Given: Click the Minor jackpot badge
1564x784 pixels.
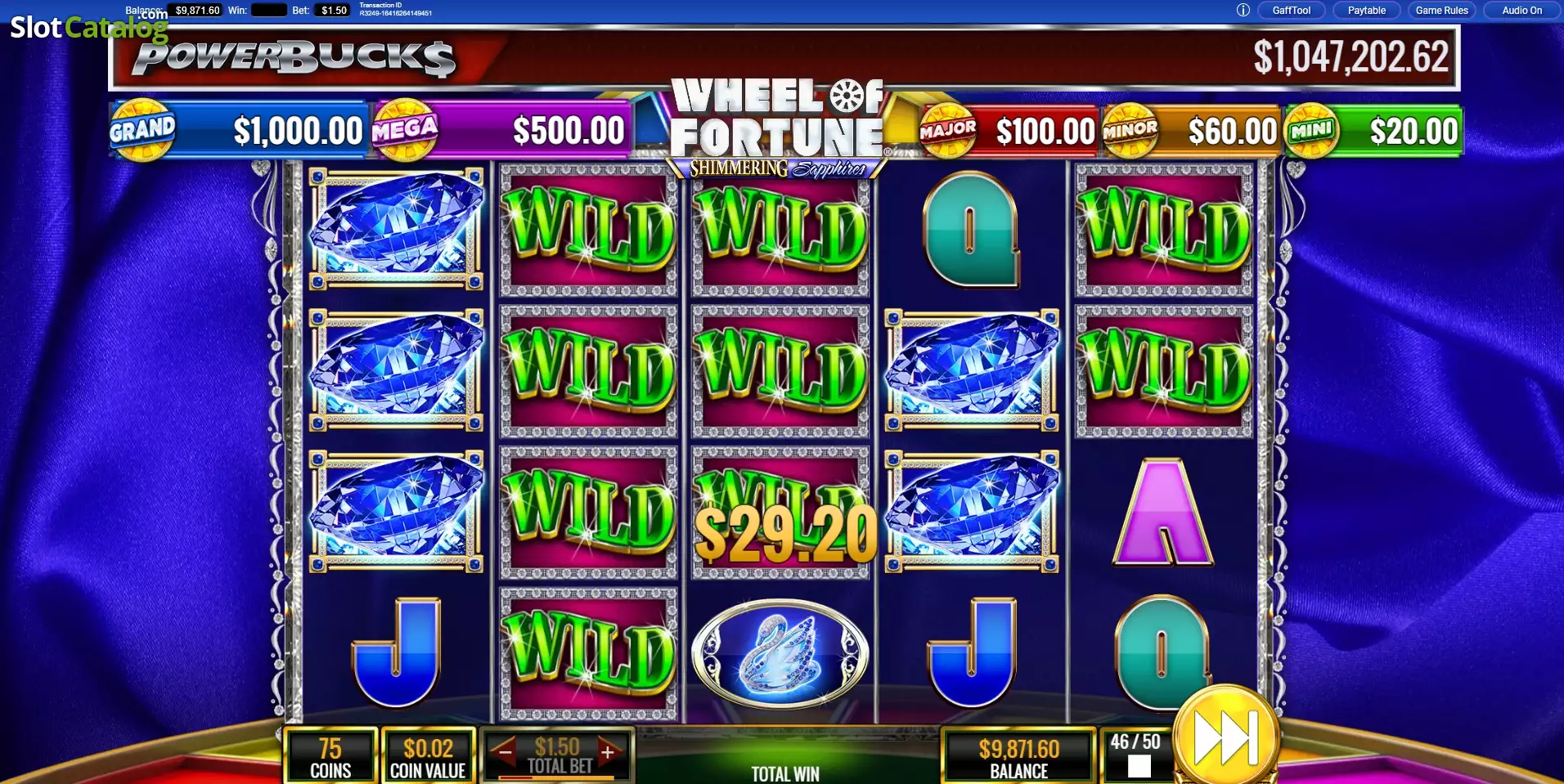Looking at the screenshot, I should coord(1130,130).
